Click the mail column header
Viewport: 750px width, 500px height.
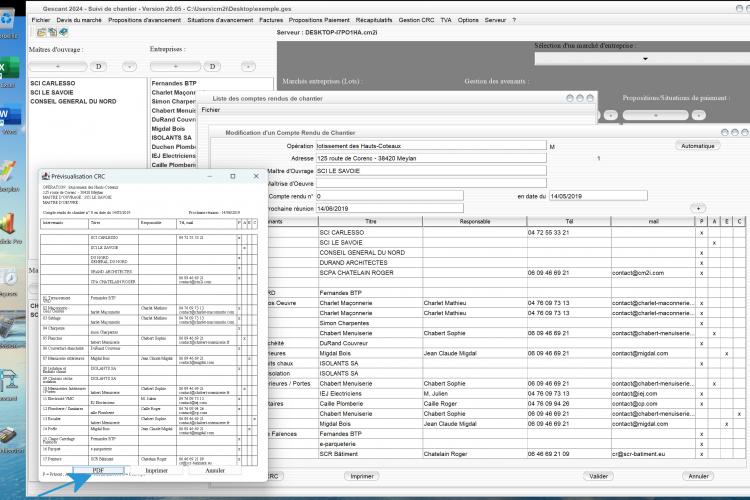653,222
